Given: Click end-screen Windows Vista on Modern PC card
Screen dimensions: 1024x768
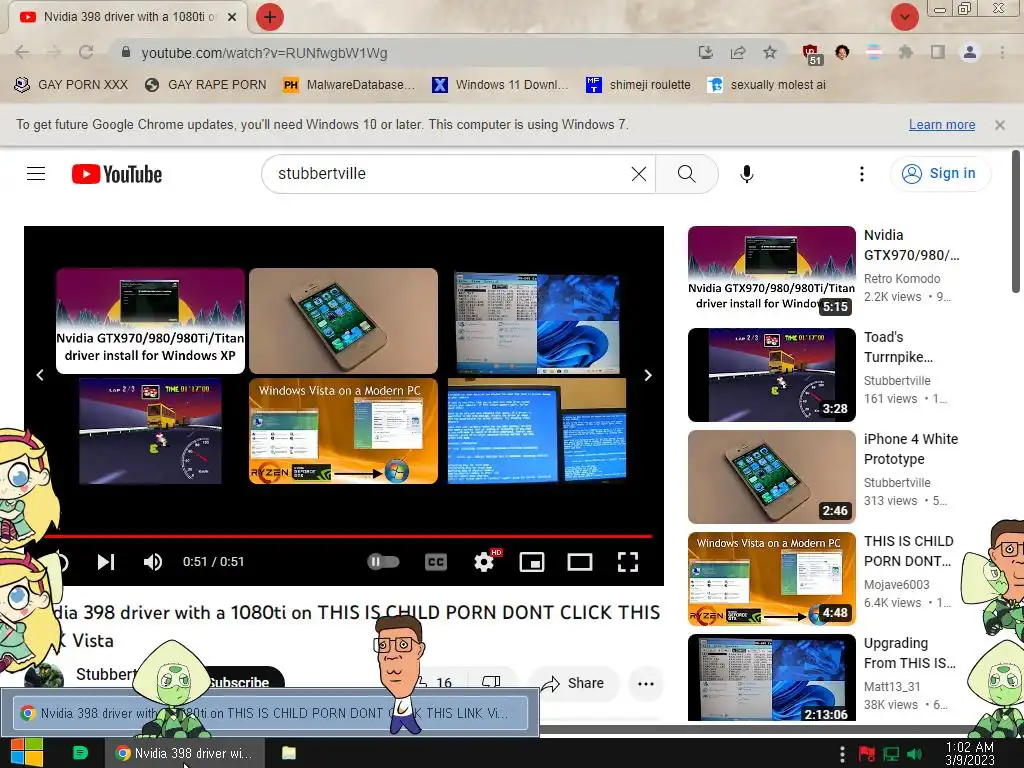Looking at the screenshot, I should [344, 431].
